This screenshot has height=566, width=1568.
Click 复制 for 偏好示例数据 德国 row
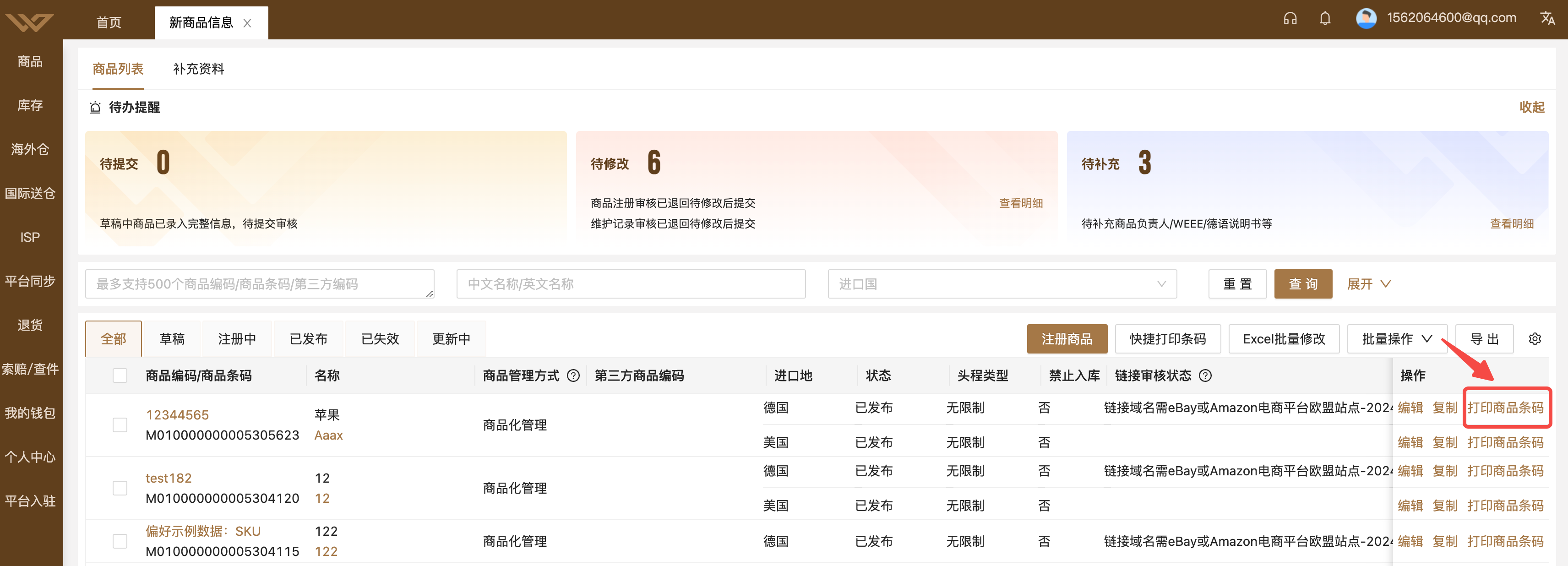click(x=1445, y=542)
